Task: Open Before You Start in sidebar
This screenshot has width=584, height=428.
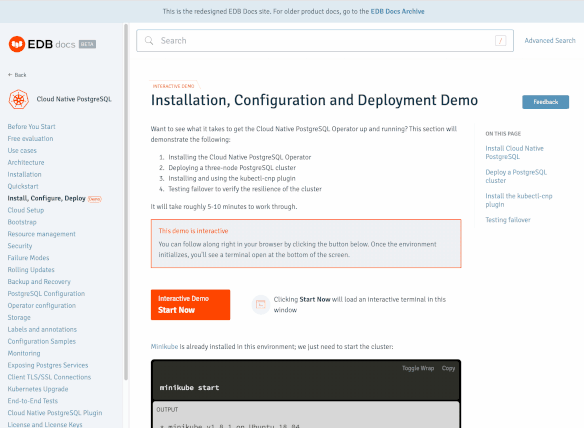Action: tap(31, 127)
